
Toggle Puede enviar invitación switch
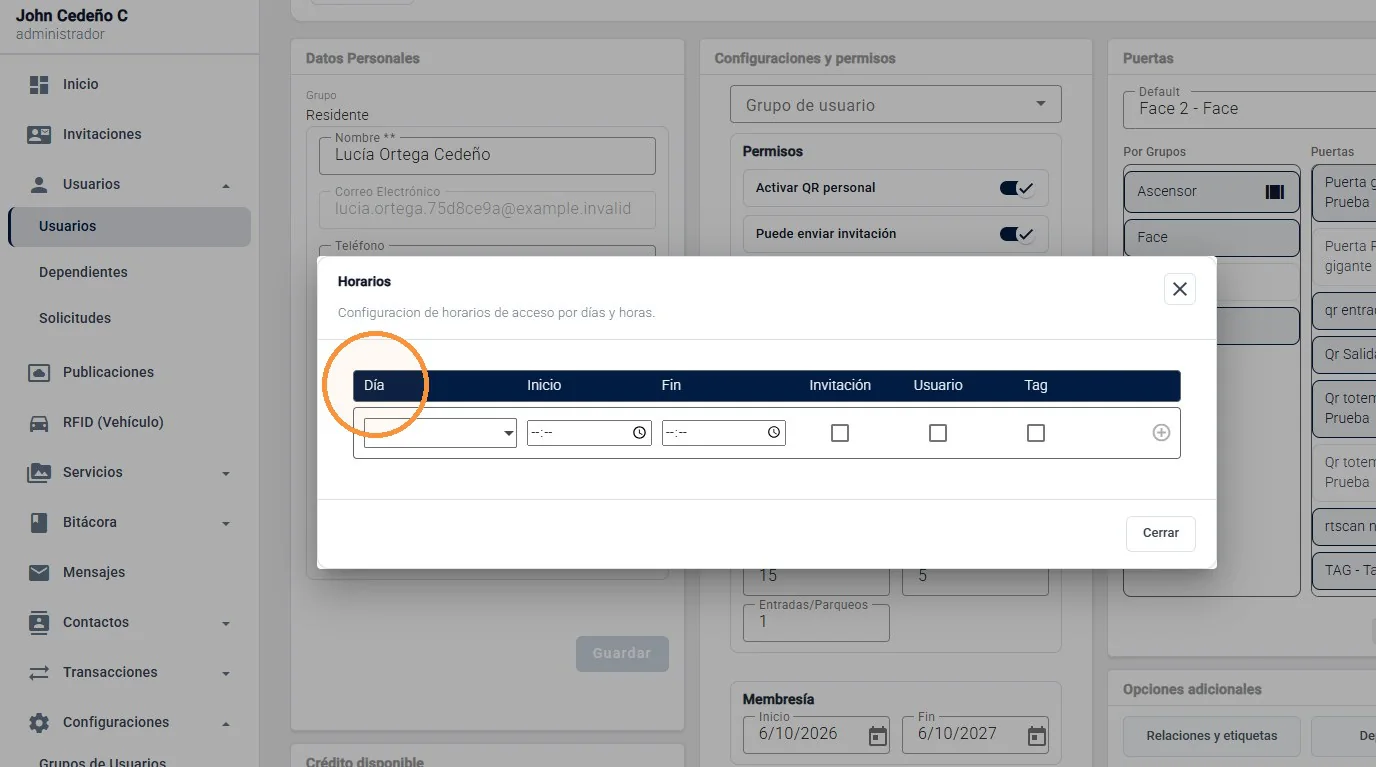1017,234
